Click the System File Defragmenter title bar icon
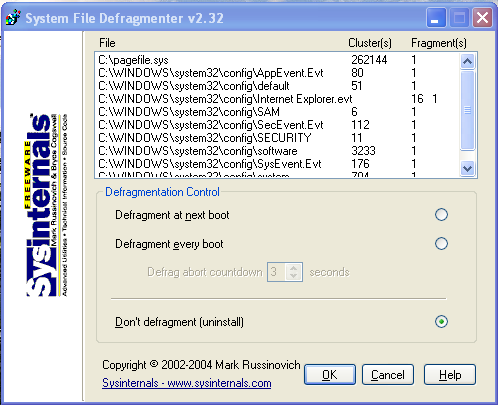 click(13, 18)
